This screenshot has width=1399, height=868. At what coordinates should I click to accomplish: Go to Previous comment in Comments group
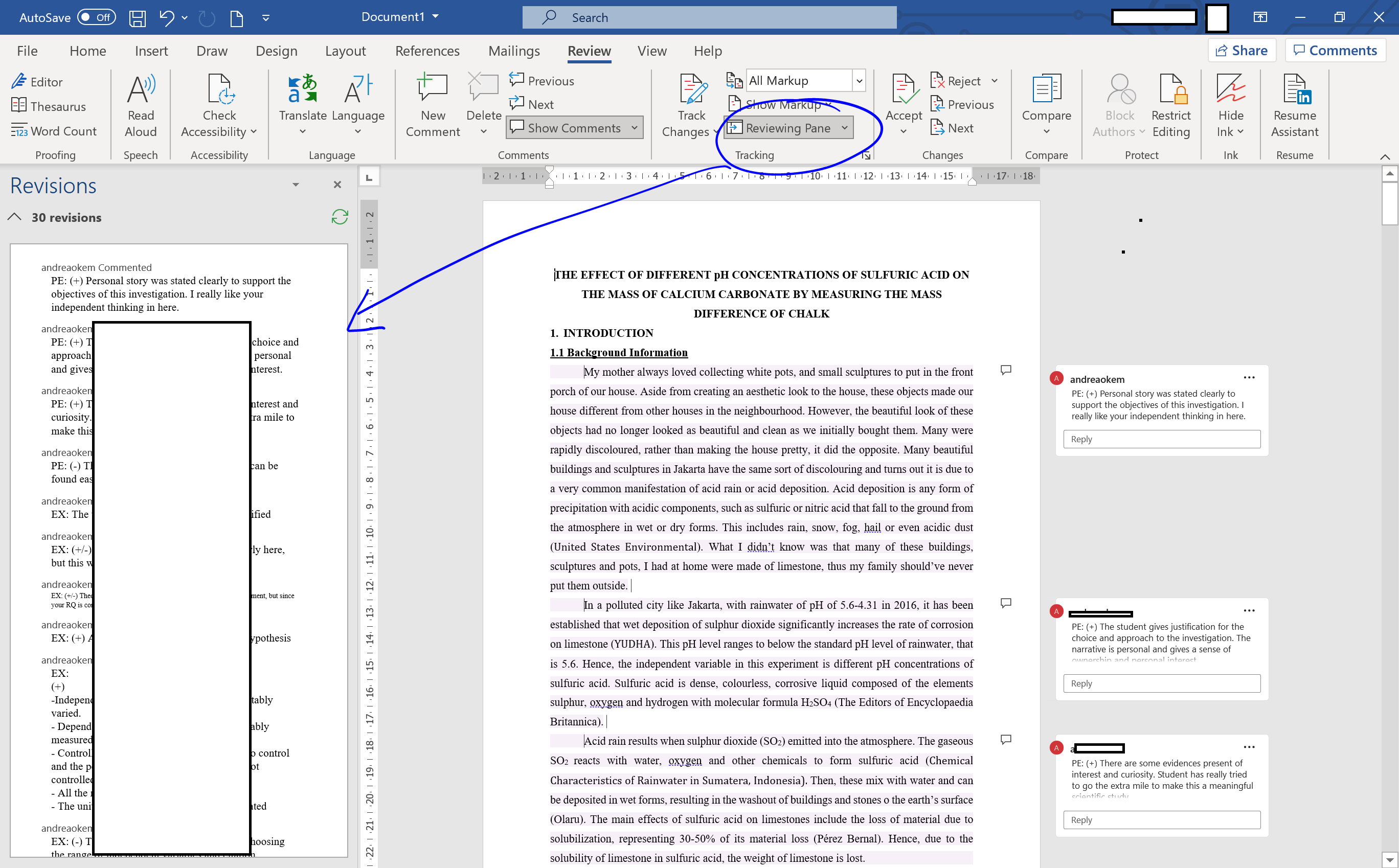(x=541, y=81)
